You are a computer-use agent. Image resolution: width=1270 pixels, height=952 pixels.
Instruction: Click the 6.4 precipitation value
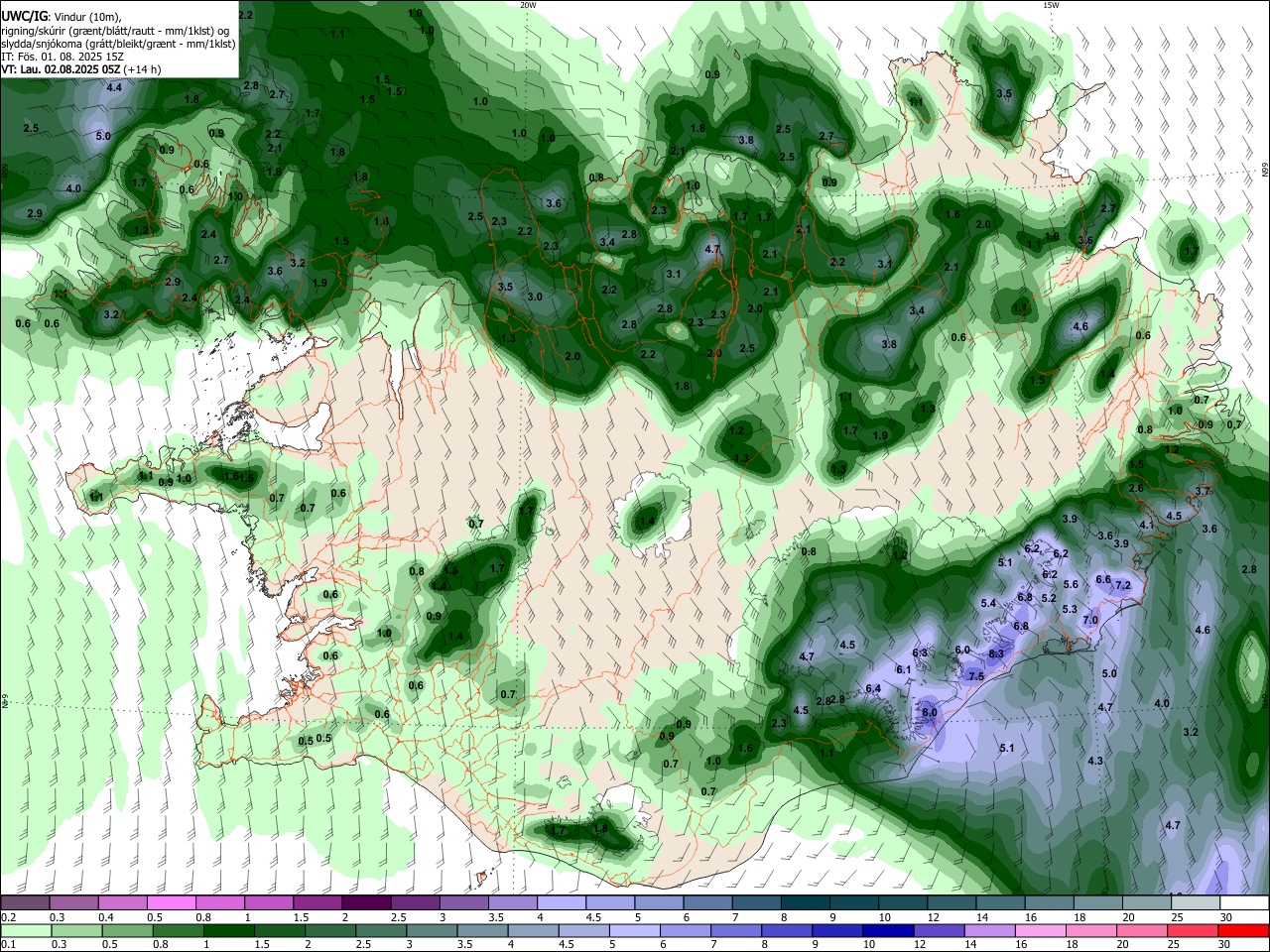(873, 688)
